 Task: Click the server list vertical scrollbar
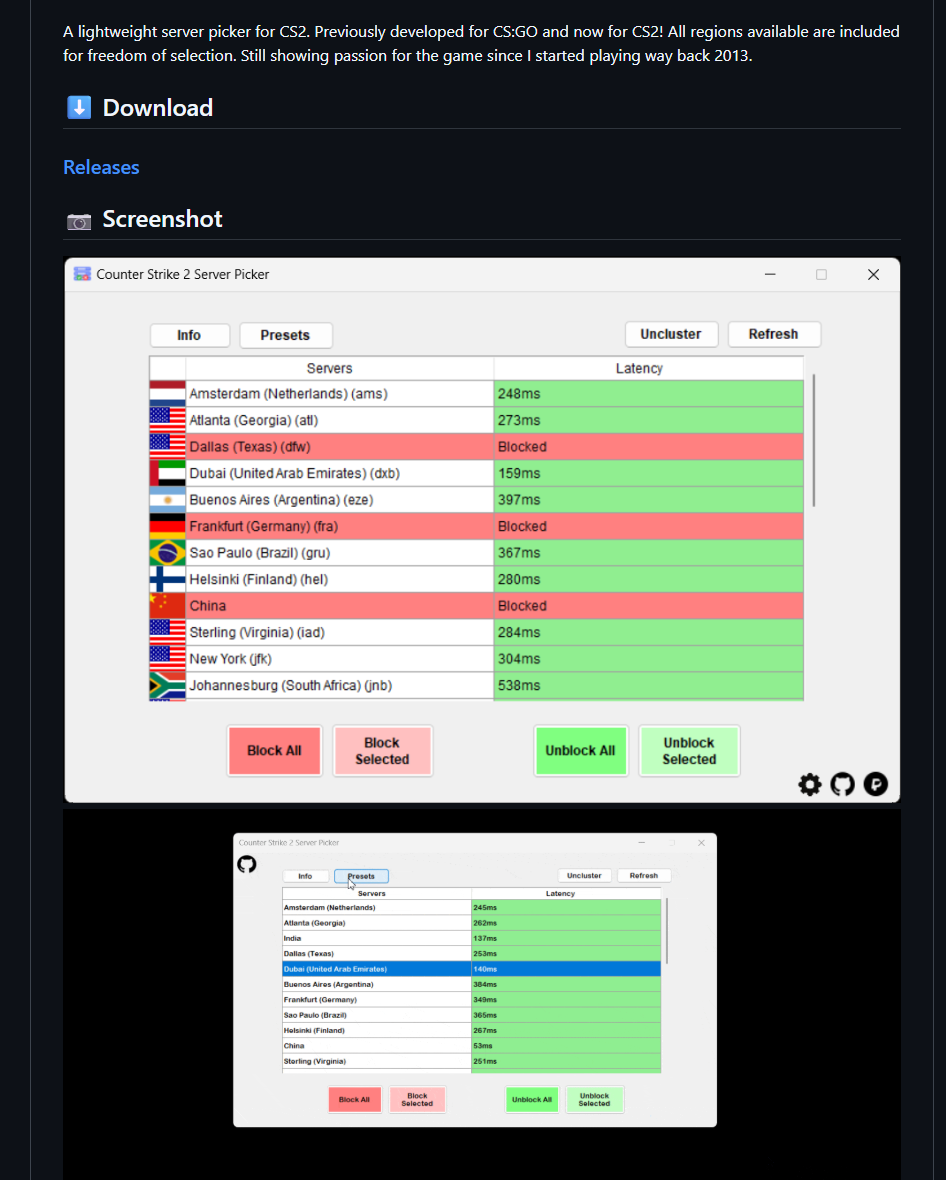point(814,440)
